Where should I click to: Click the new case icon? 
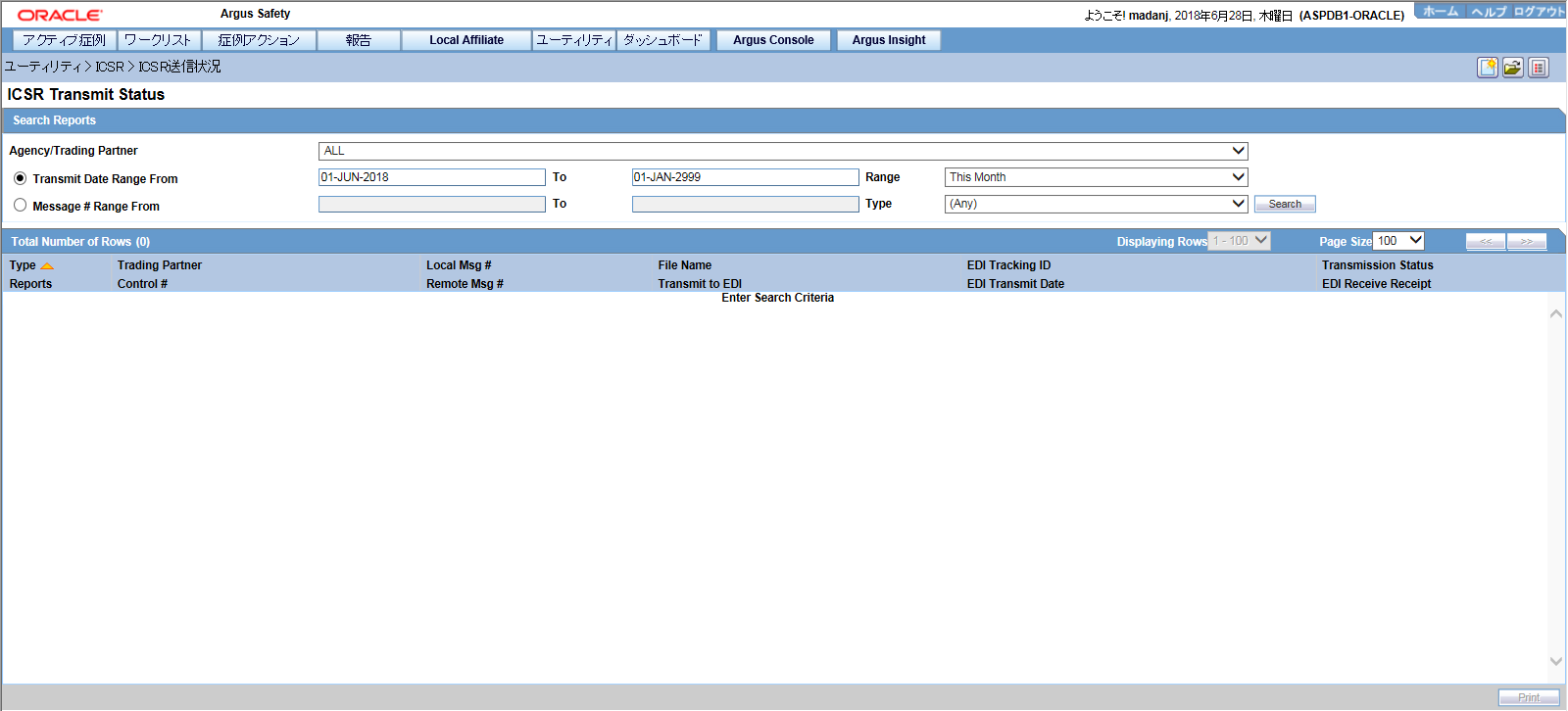pyautogui.click(x=1488, y=68)
